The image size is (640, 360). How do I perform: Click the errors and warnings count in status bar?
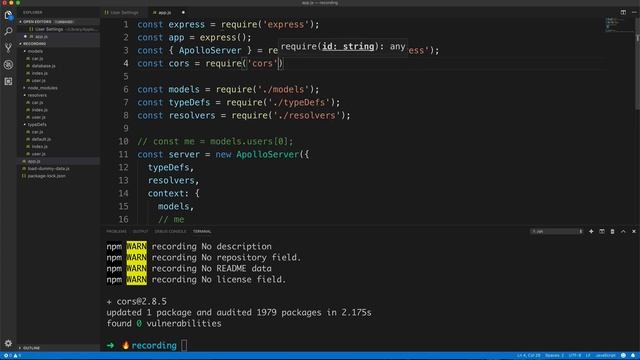[12, 356]
